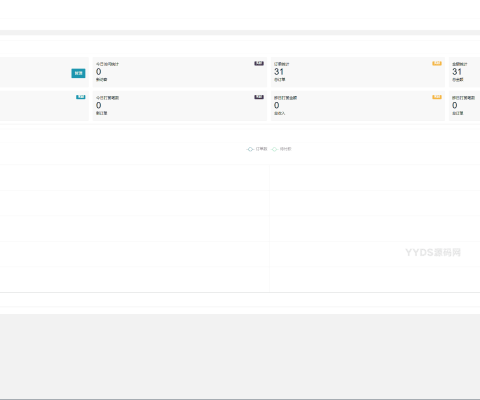Click the number 31 in the 订单统计 card
Viewport: 480px width, 400px height.
coord(279,72)
